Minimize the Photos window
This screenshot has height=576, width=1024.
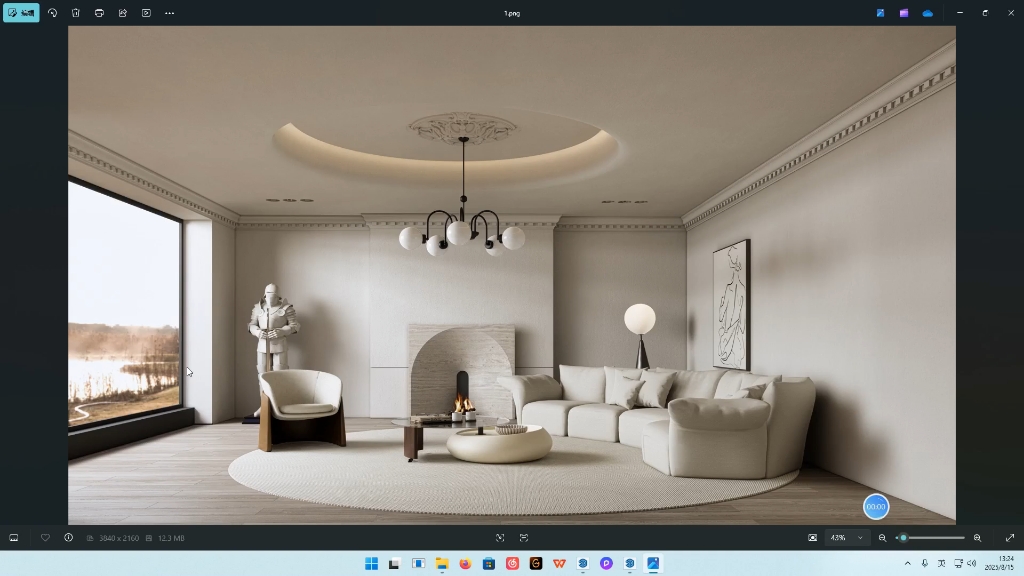click(960, 13)
